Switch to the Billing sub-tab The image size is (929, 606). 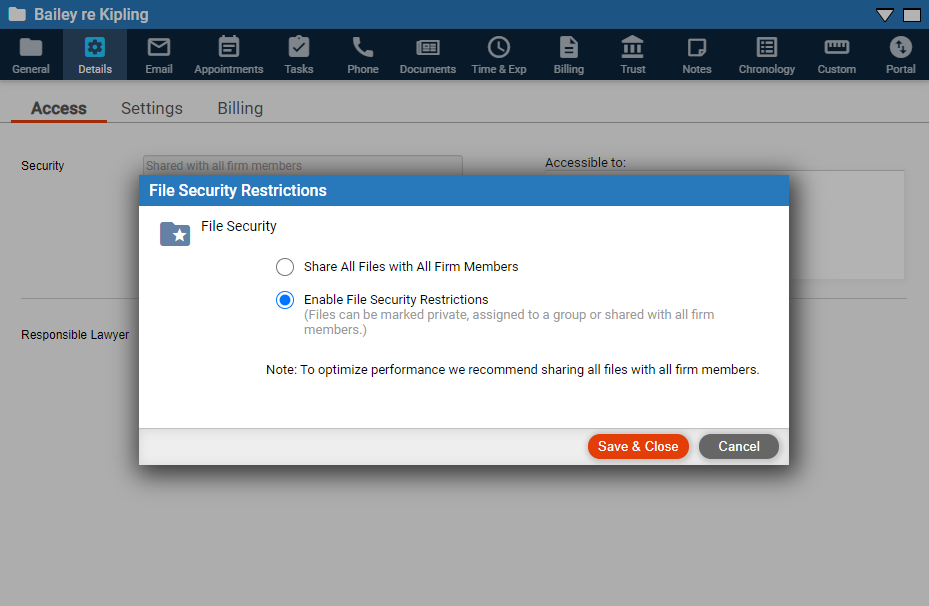240,108
